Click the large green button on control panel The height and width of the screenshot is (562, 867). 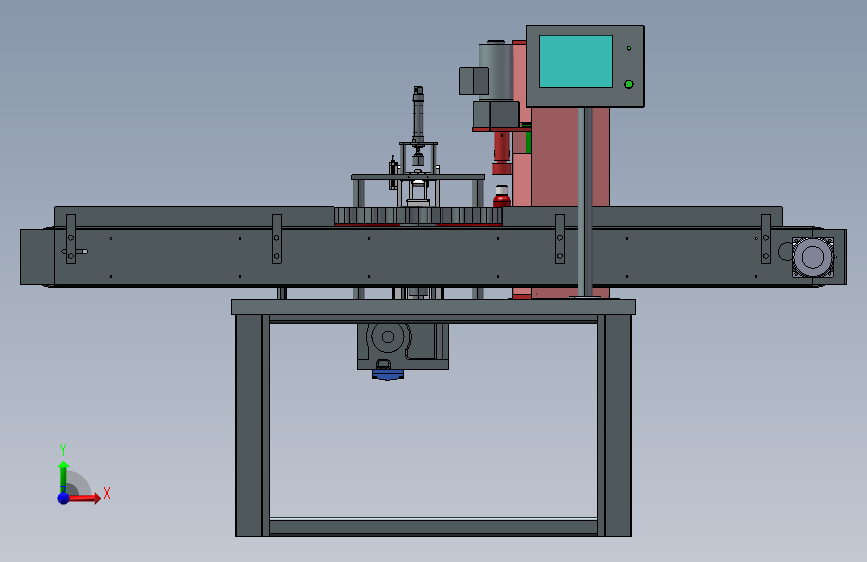(629, 84)
